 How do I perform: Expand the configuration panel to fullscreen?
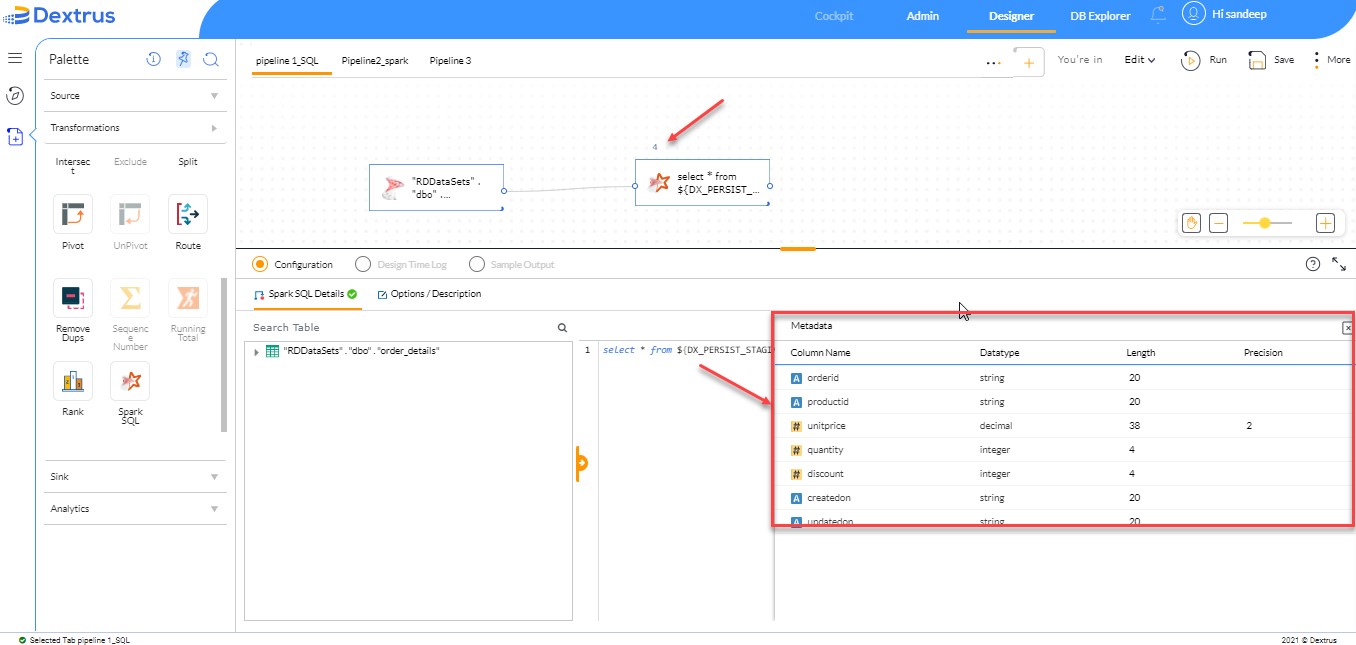coord(1339,264)
